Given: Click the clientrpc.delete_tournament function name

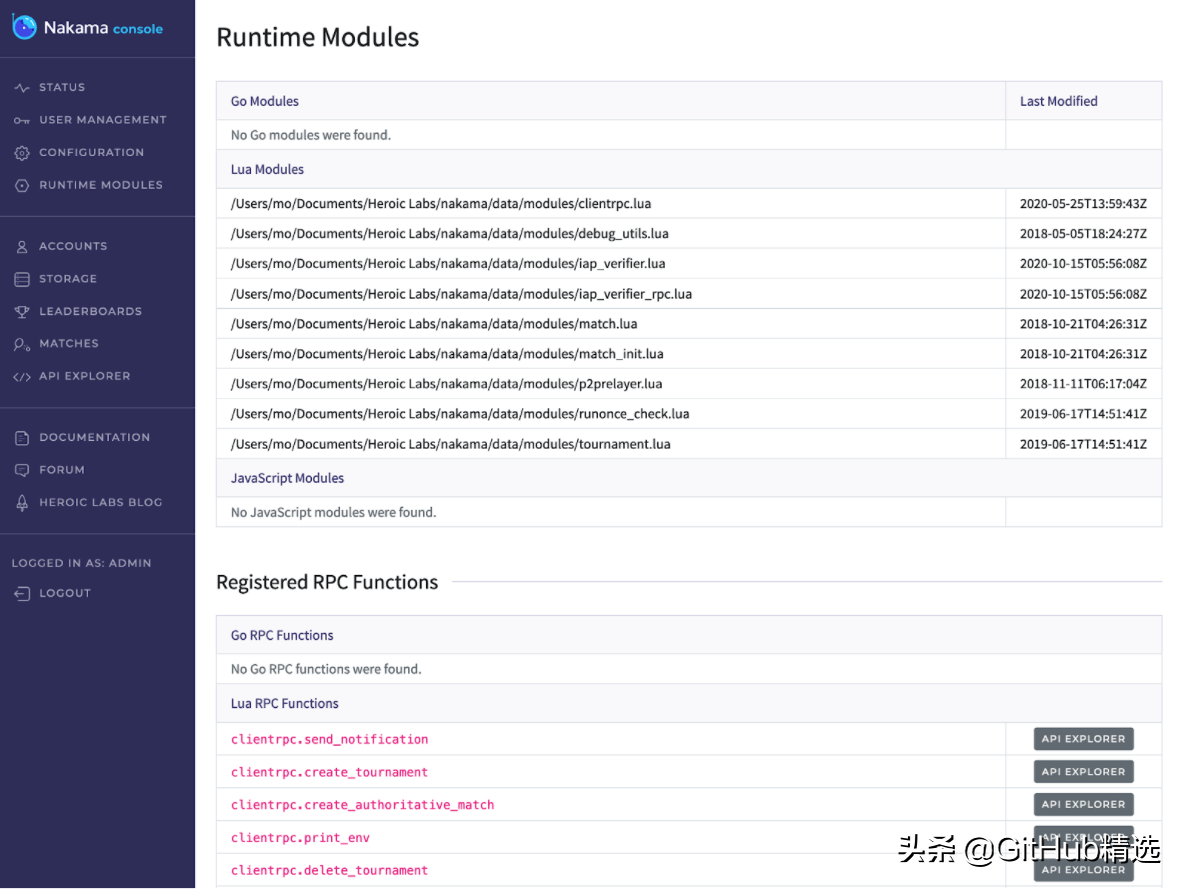Looking at the screenshot, I should pyautogui.click(x=329, y=871).
